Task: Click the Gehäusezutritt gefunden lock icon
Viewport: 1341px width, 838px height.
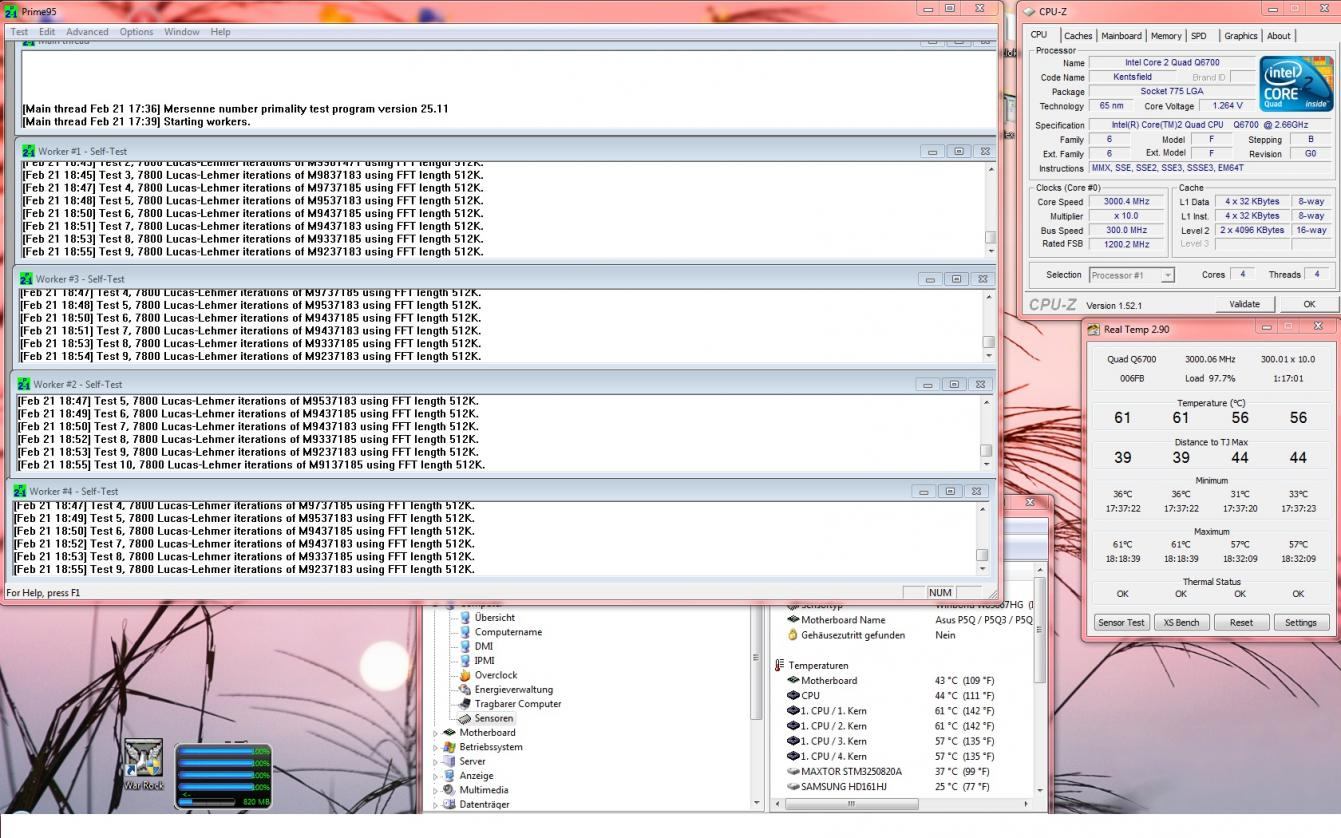Action: click(x=793, y=634)
